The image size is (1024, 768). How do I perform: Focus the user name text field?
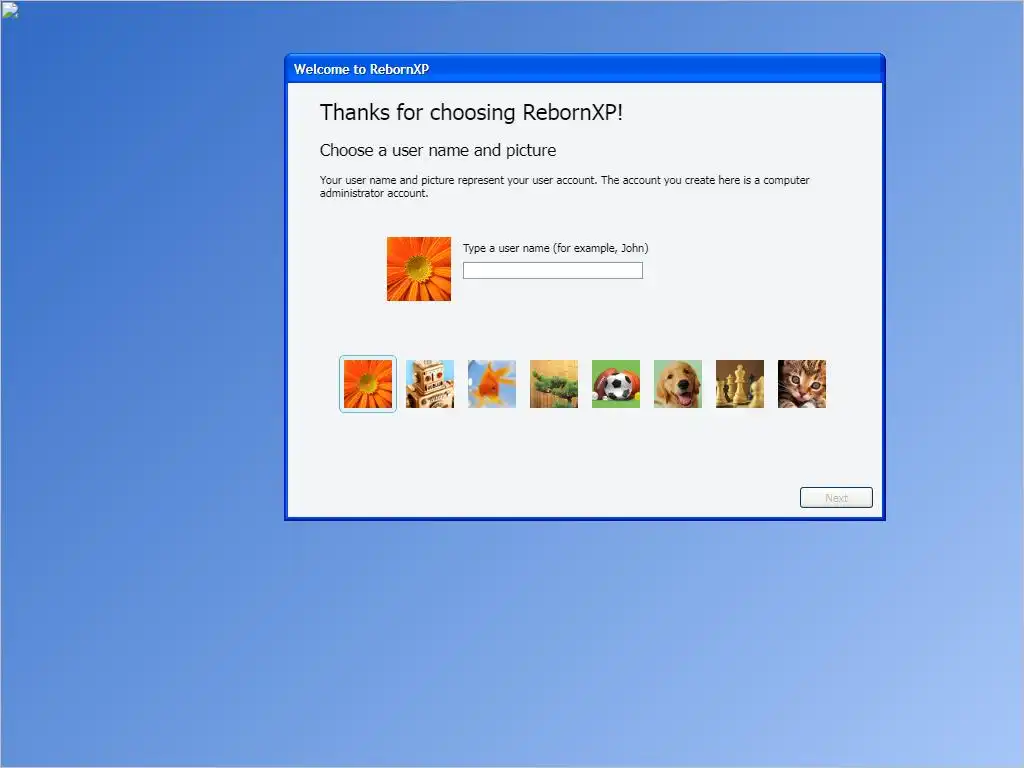click(x=552, y=270)
